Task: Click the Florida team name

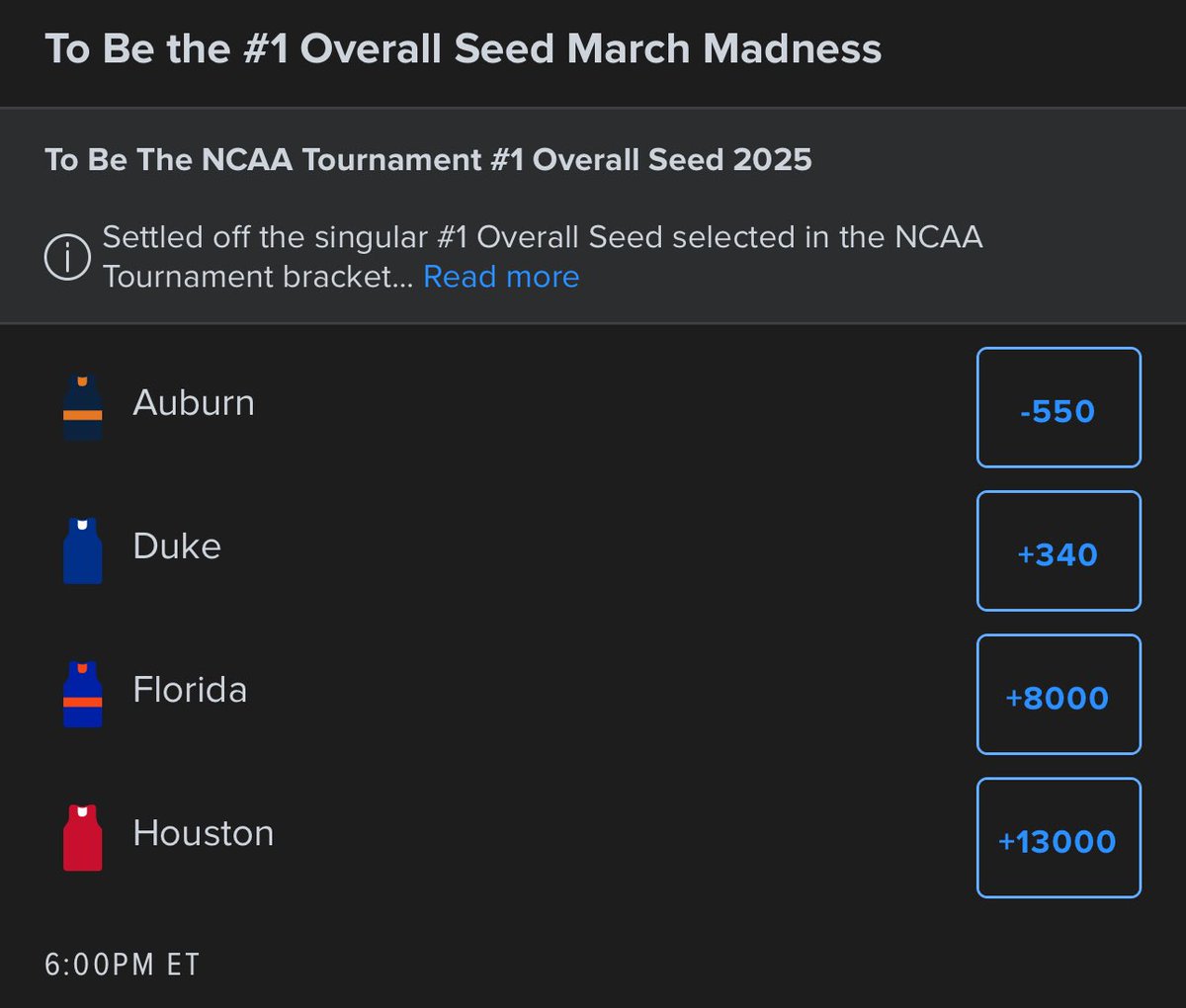Action: [x=190, y=690]
